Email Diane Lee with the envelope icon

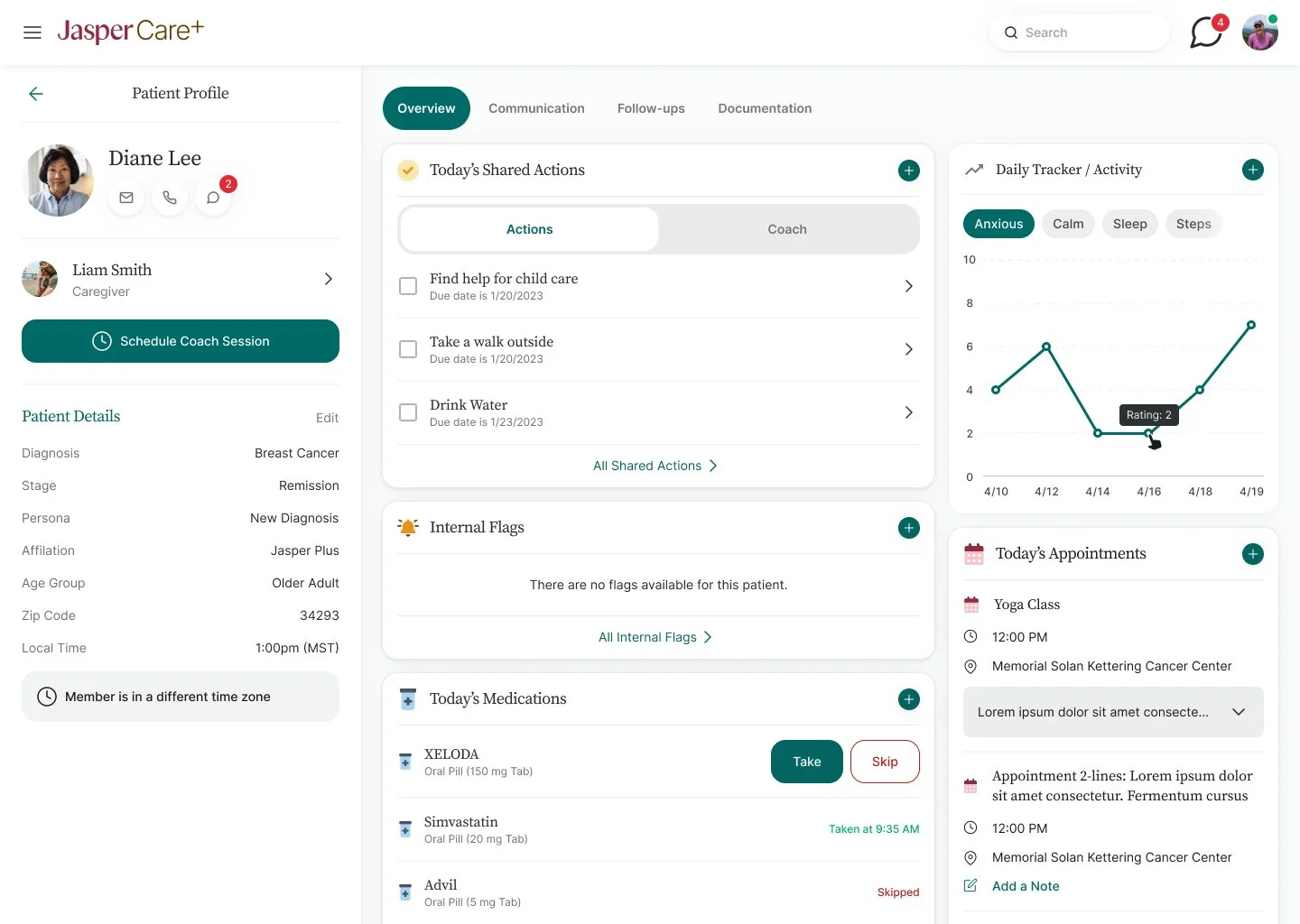tap(126, 198)
